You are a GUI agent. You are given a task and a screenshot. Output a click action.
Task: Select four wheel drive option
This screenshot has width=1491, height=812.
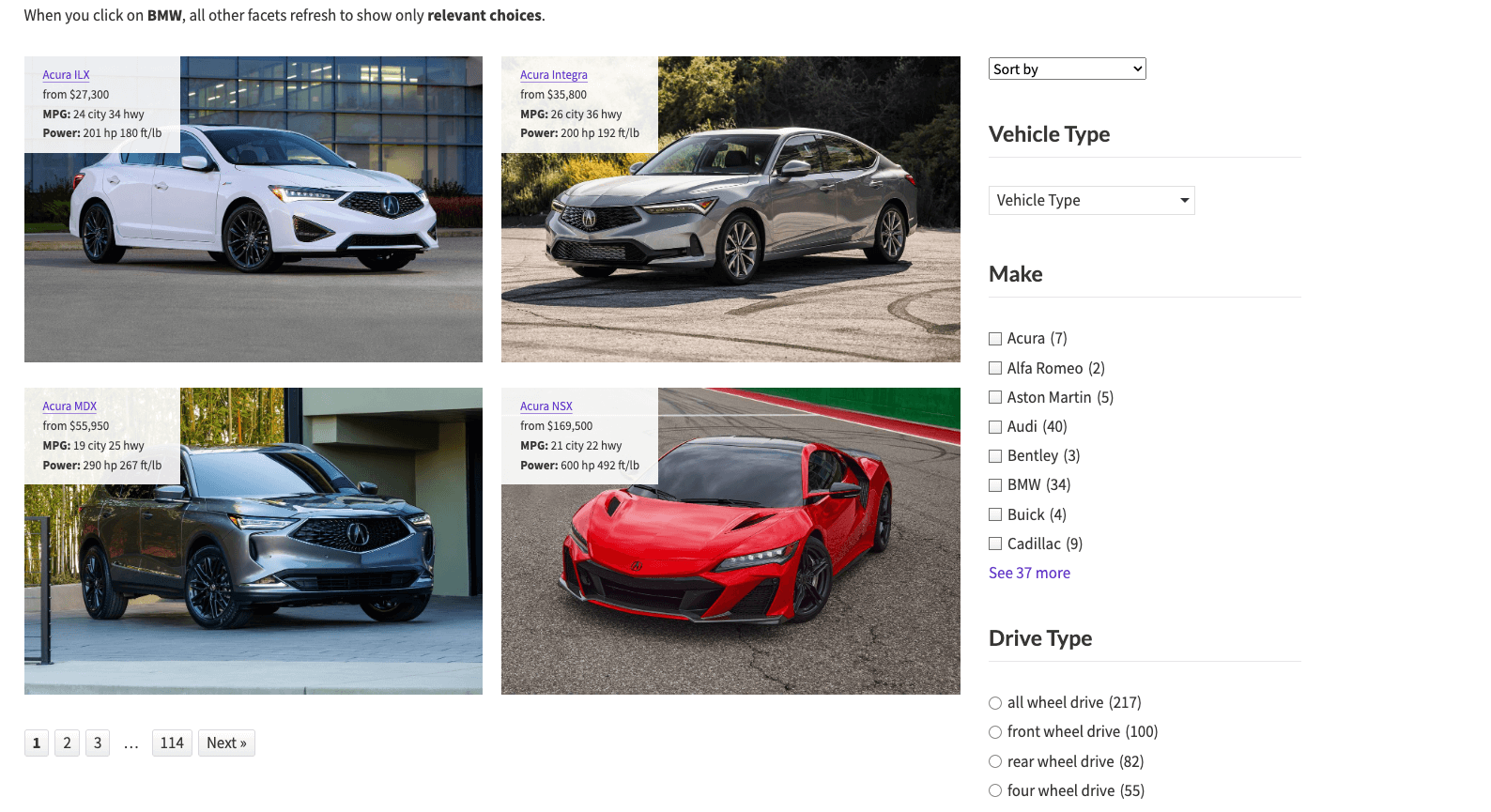[x=995, y=790]
